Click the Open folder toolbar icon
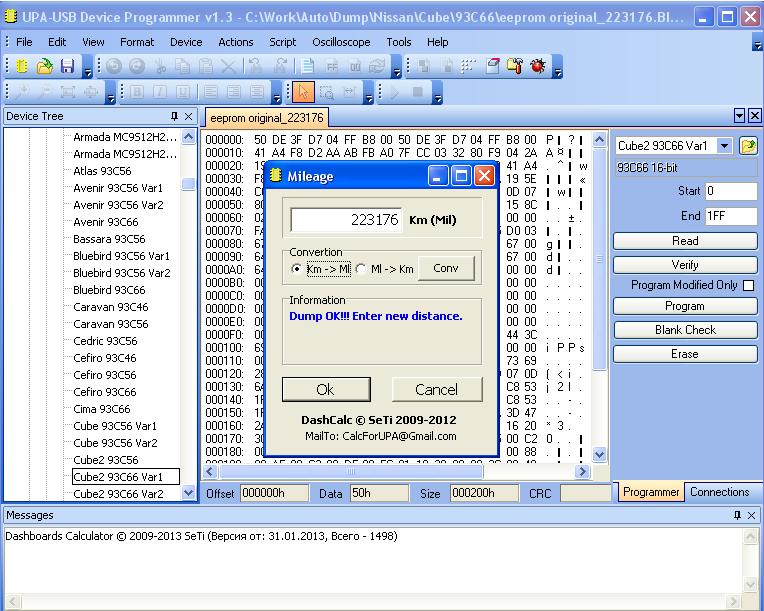This screenshot has width=764, height=611. click(45, 67)
